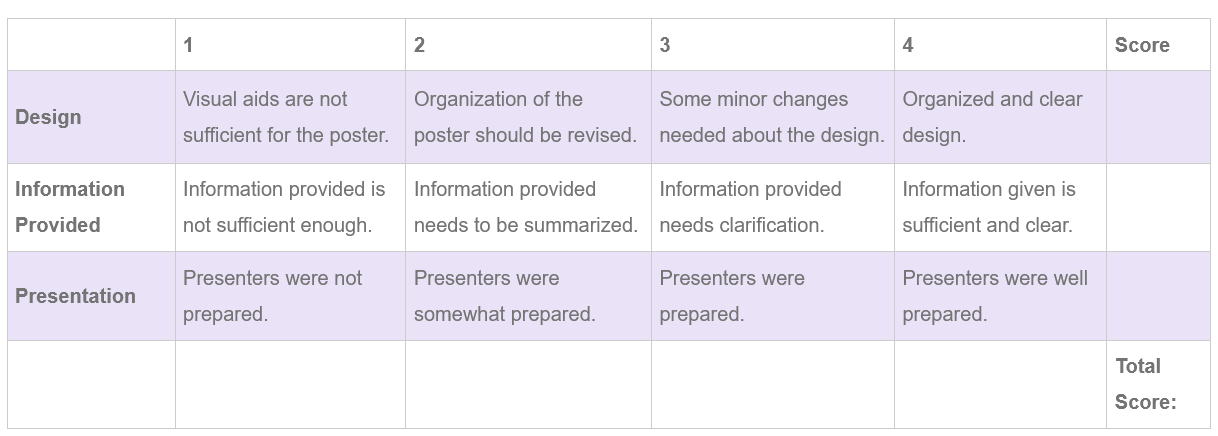Click 'Information provided needs clarification' cell
1218x436 pixels.
(x=773, y=207)
